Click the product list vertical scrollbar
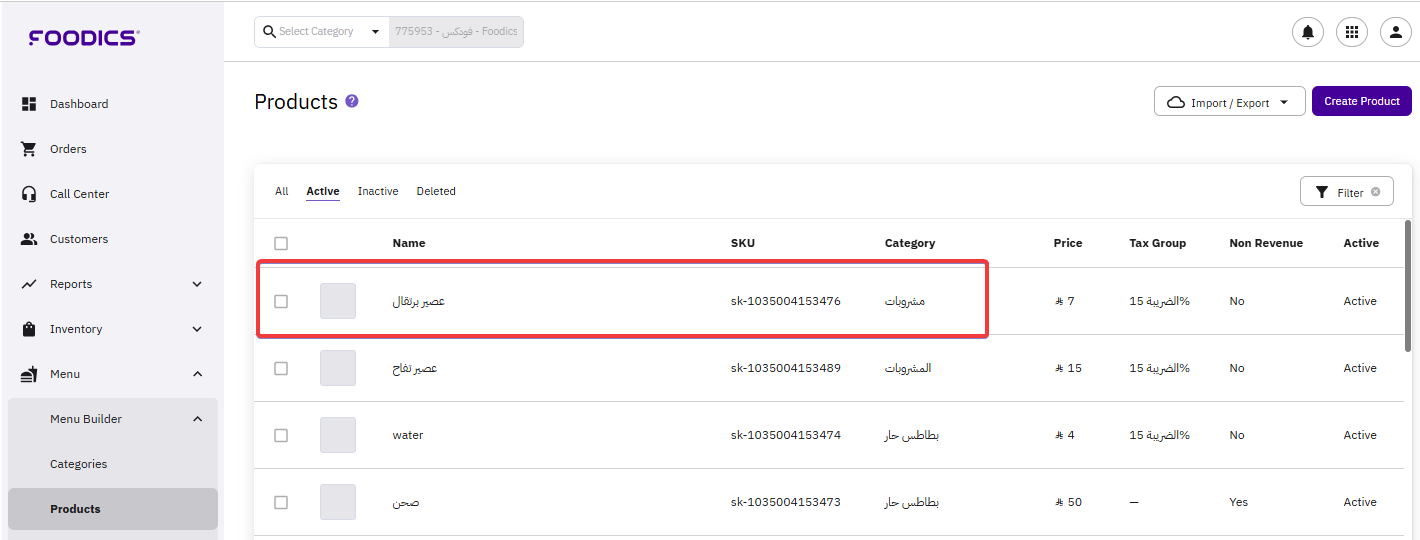Viewport: 1420px width, 540px height. click(1408, 285)
